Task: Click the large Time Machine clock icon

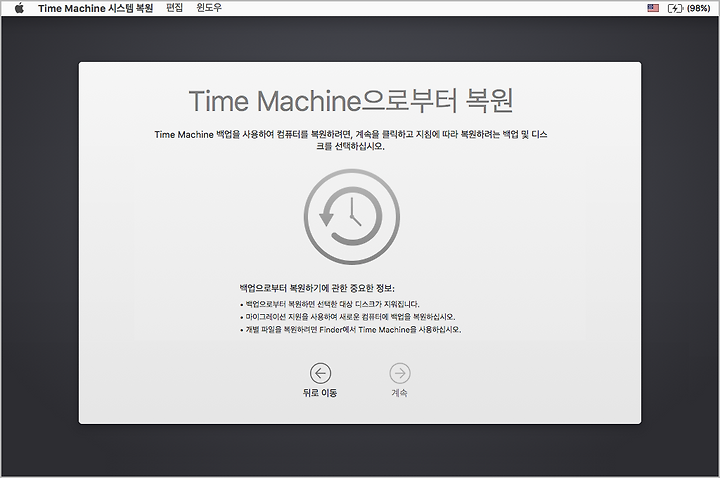Action: pyautogui.click(x=352, y=216)
